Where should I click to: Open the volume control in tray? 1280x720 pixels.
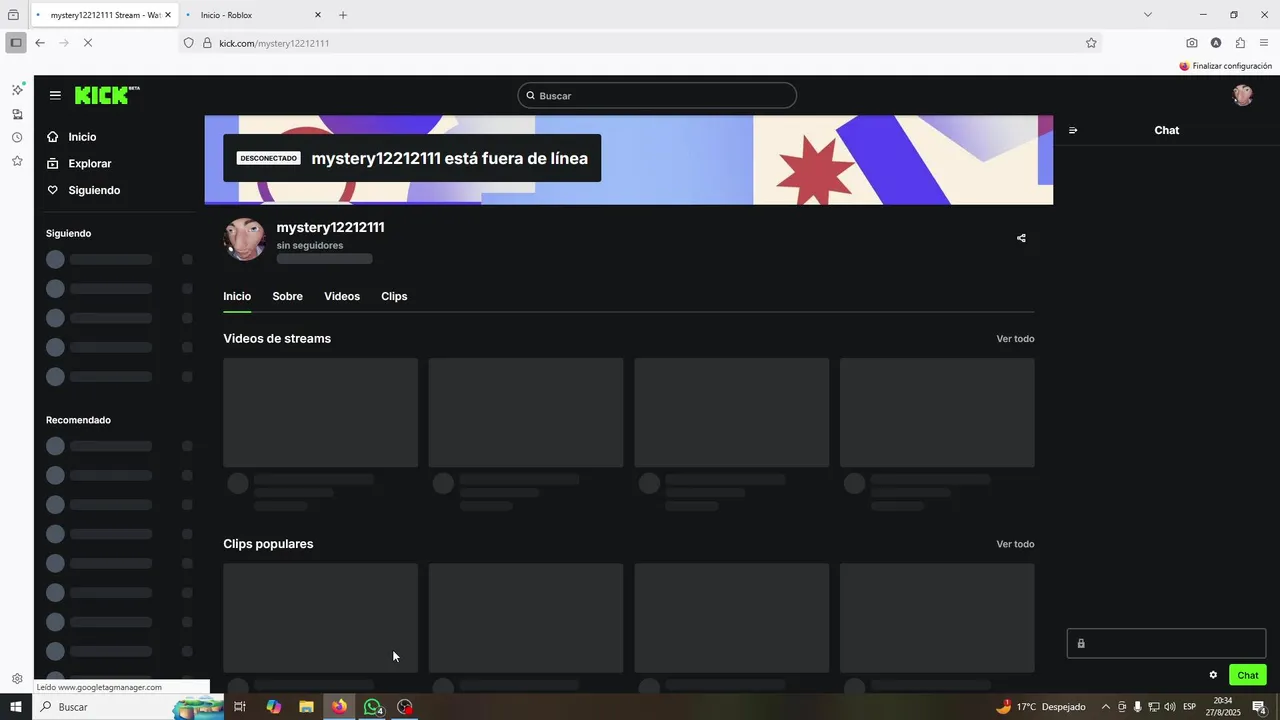pos(1170,707)
